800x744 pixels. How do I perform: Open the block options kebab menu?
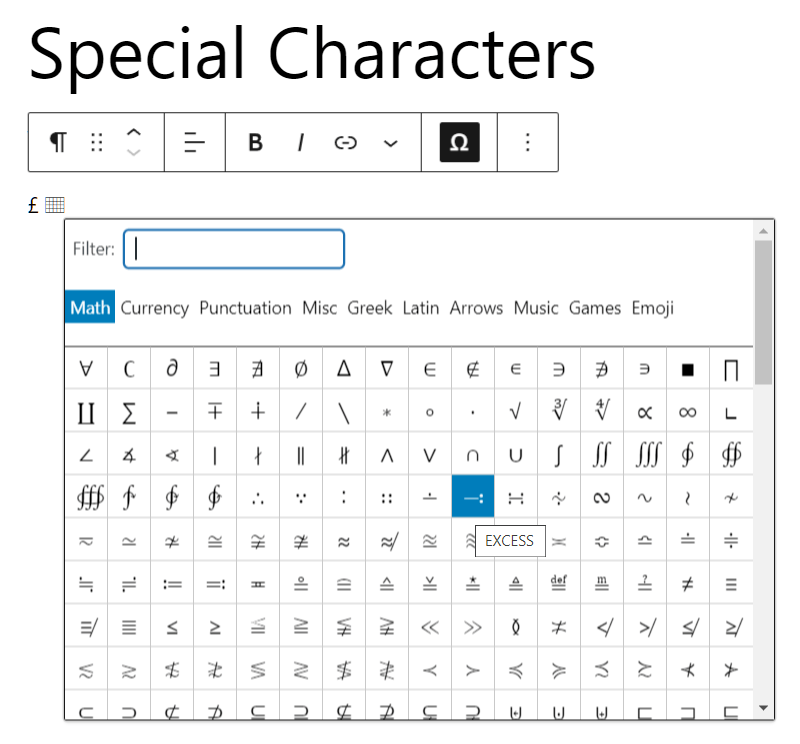527,143
